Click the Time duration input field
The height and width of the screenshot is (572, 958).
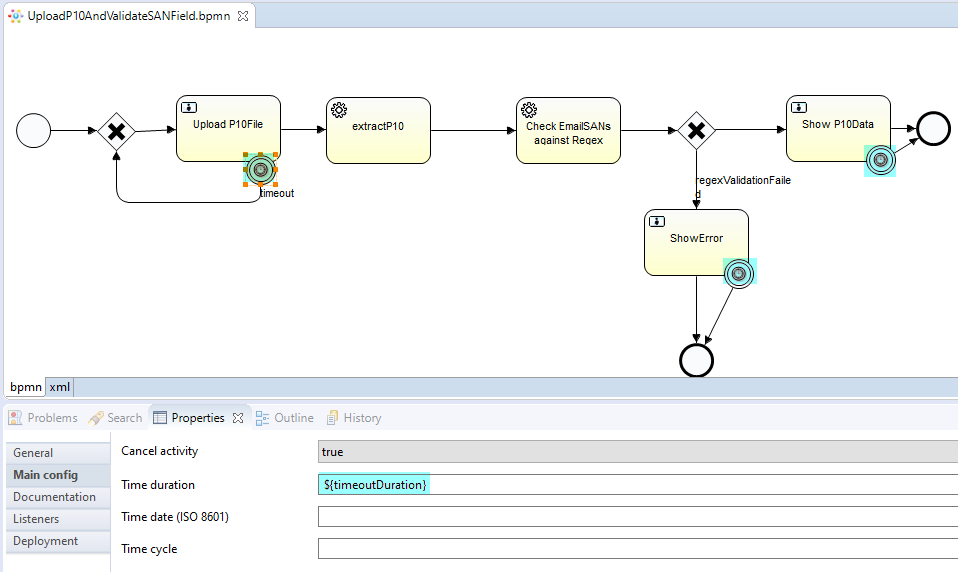click(x=636, y=485)
